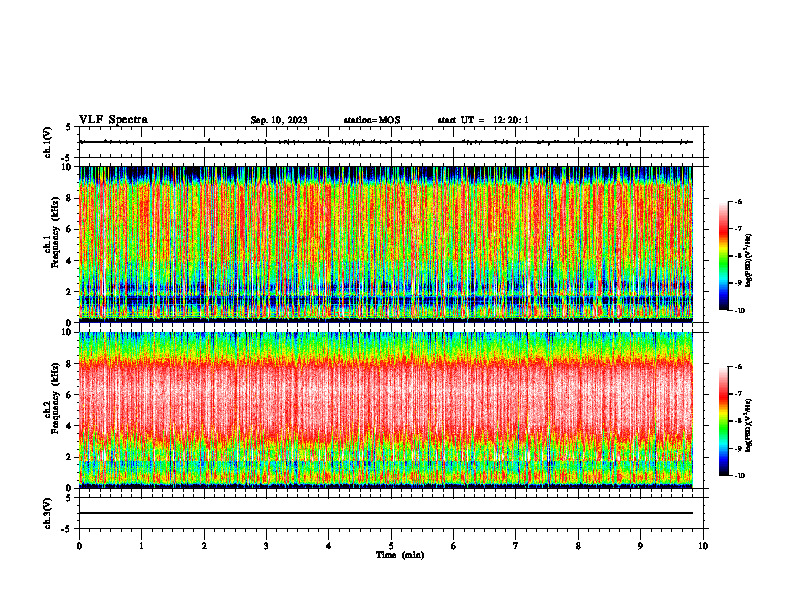Click the "ch.3(V)" axis label

click(48, 513)
